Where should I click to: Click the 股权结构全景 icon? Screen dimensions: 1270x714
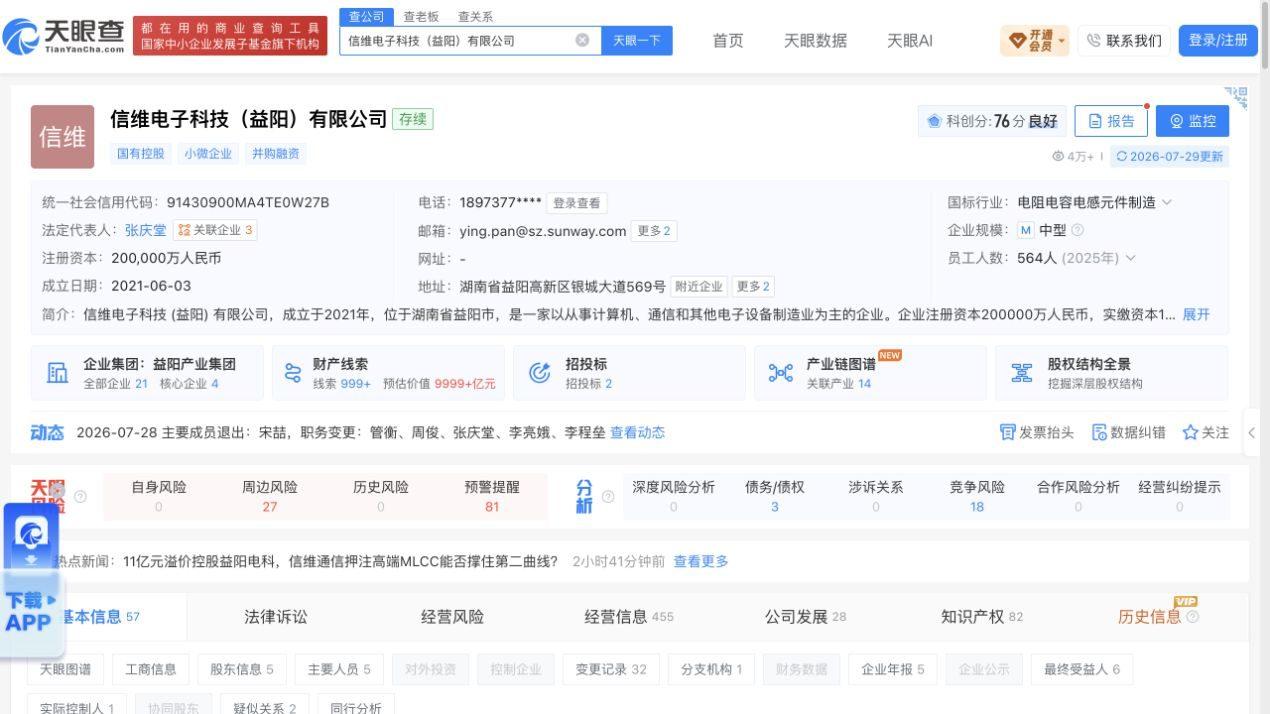click(x=1022, y=373)
